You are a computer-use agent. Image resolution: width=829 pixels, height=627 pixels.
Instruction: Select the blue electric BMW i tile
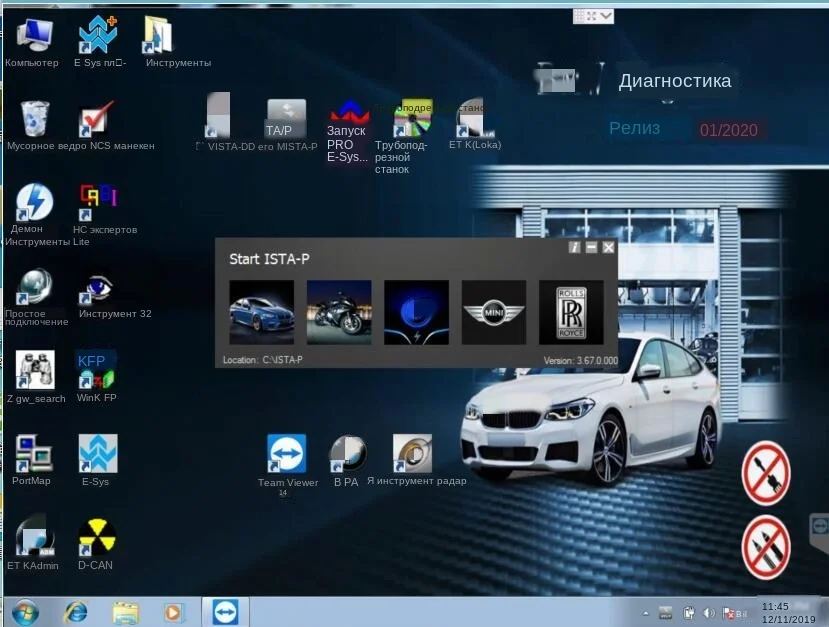pos(416,312)
